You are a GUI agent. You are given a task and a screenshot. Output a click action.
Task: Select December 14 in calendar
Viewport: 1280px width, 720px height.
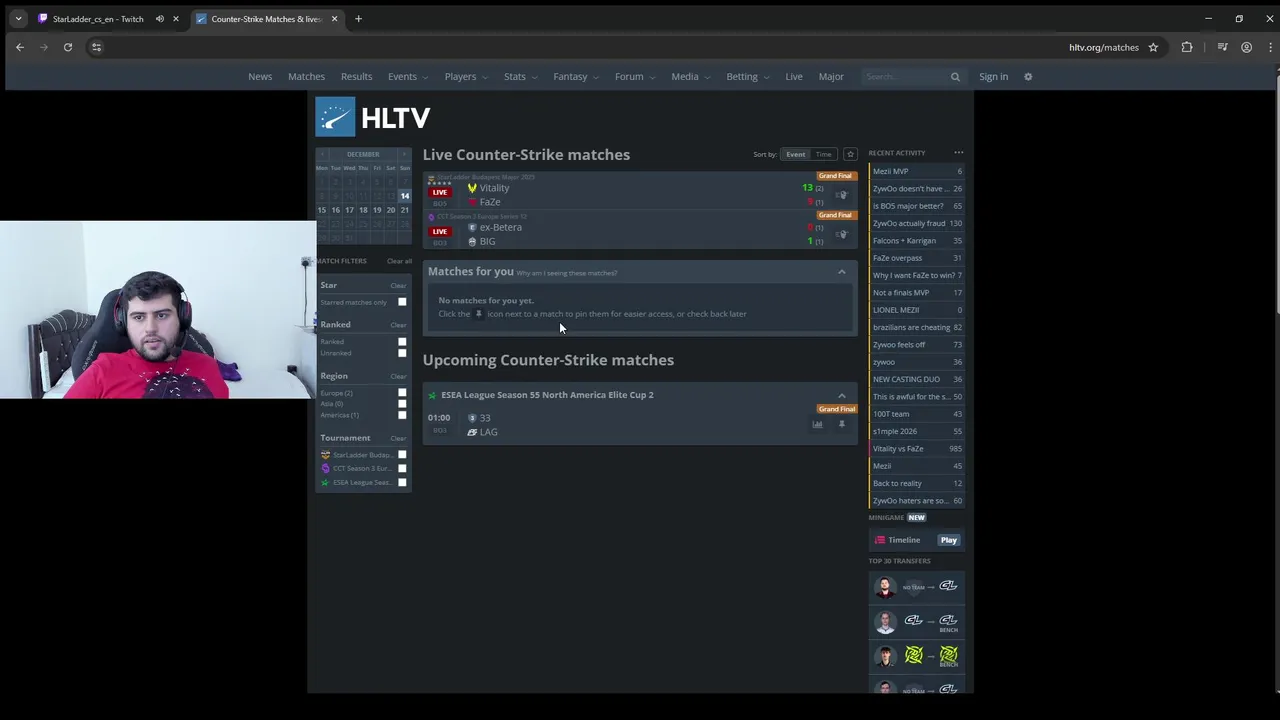click(x=404, y=196)
